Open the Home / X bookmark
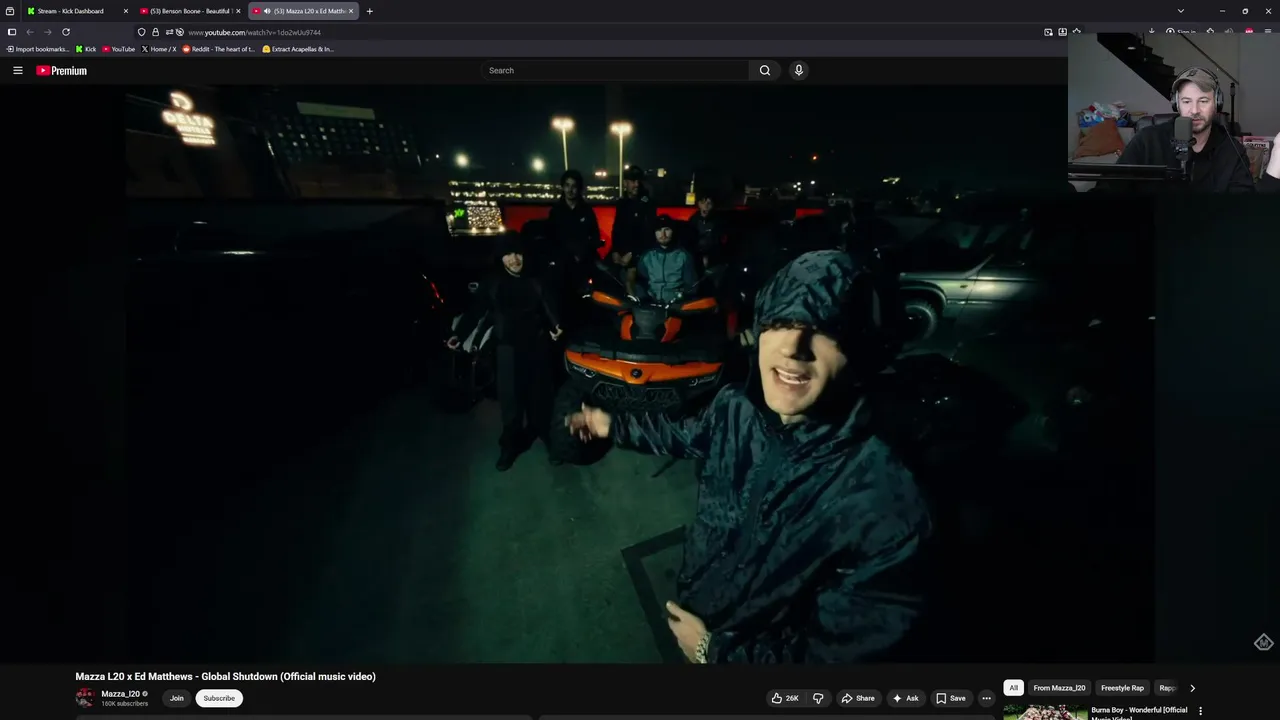Viewport: 1280px width, 720px height. 159,49
